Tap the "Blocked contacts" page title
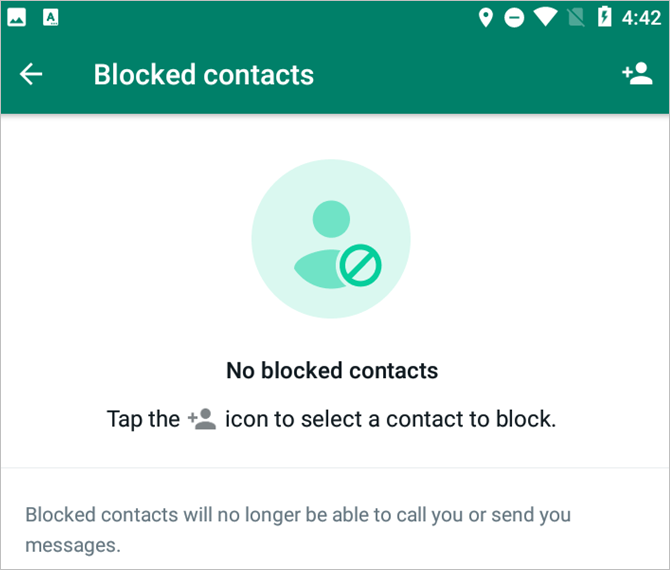 [x=204, y=75]
